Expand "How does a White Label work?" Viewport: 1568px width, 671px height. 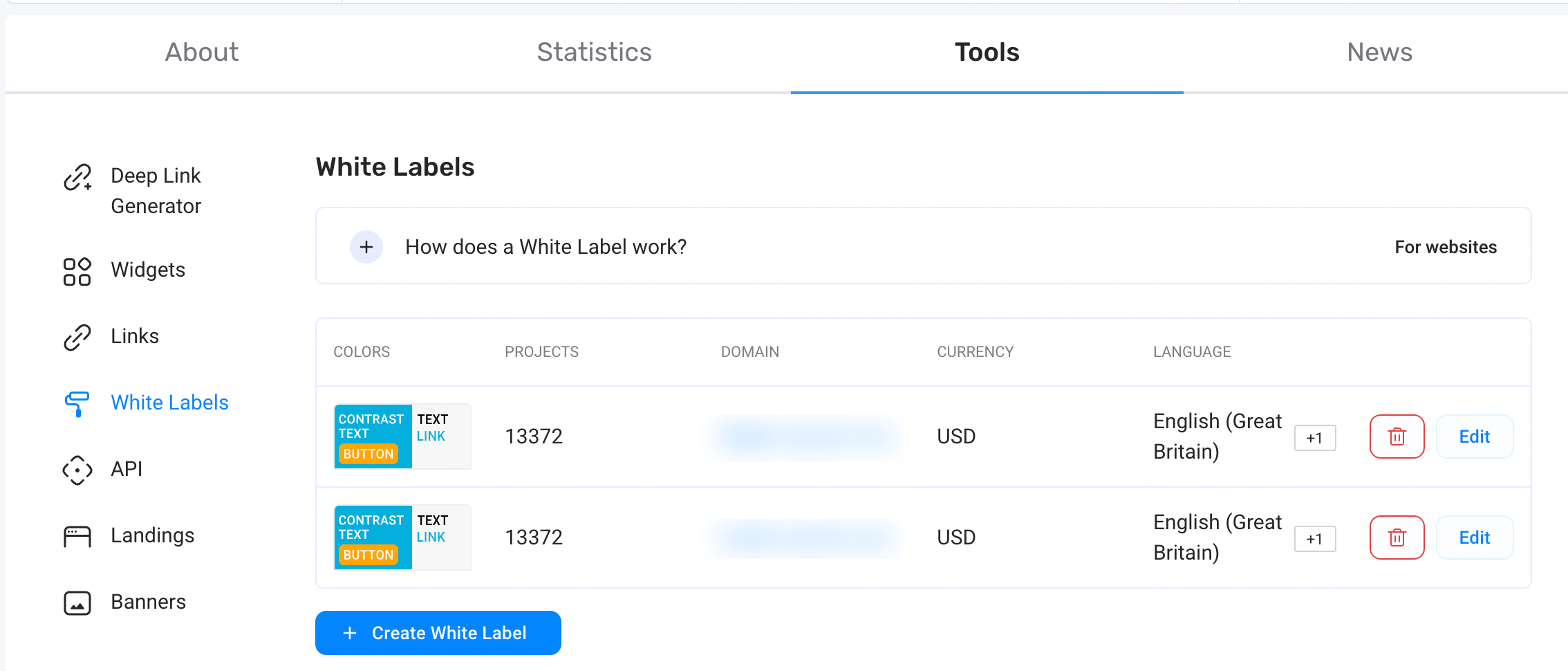(366, 247)
